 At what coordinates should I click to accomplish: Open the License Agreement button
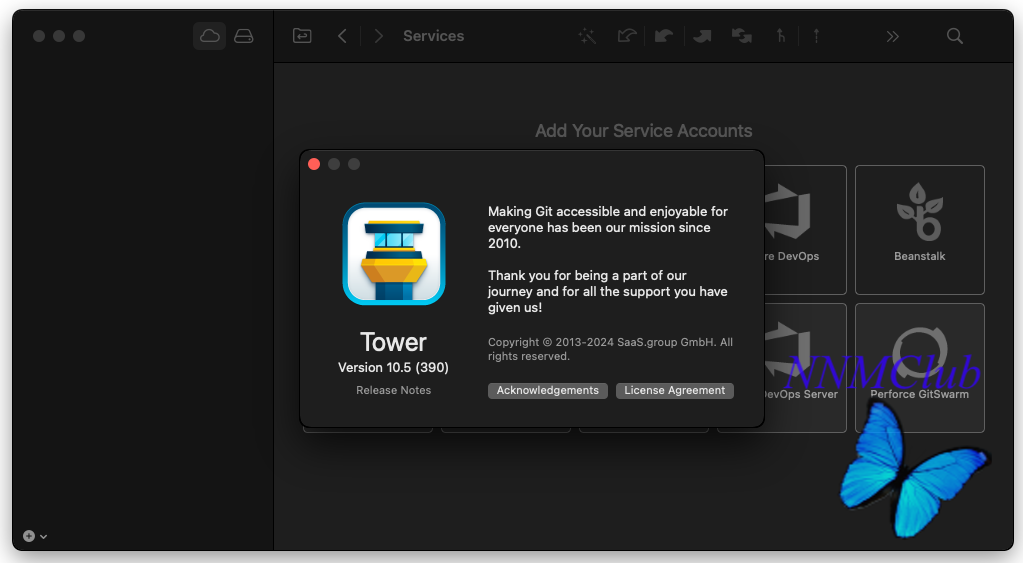(x=675, y=390)
